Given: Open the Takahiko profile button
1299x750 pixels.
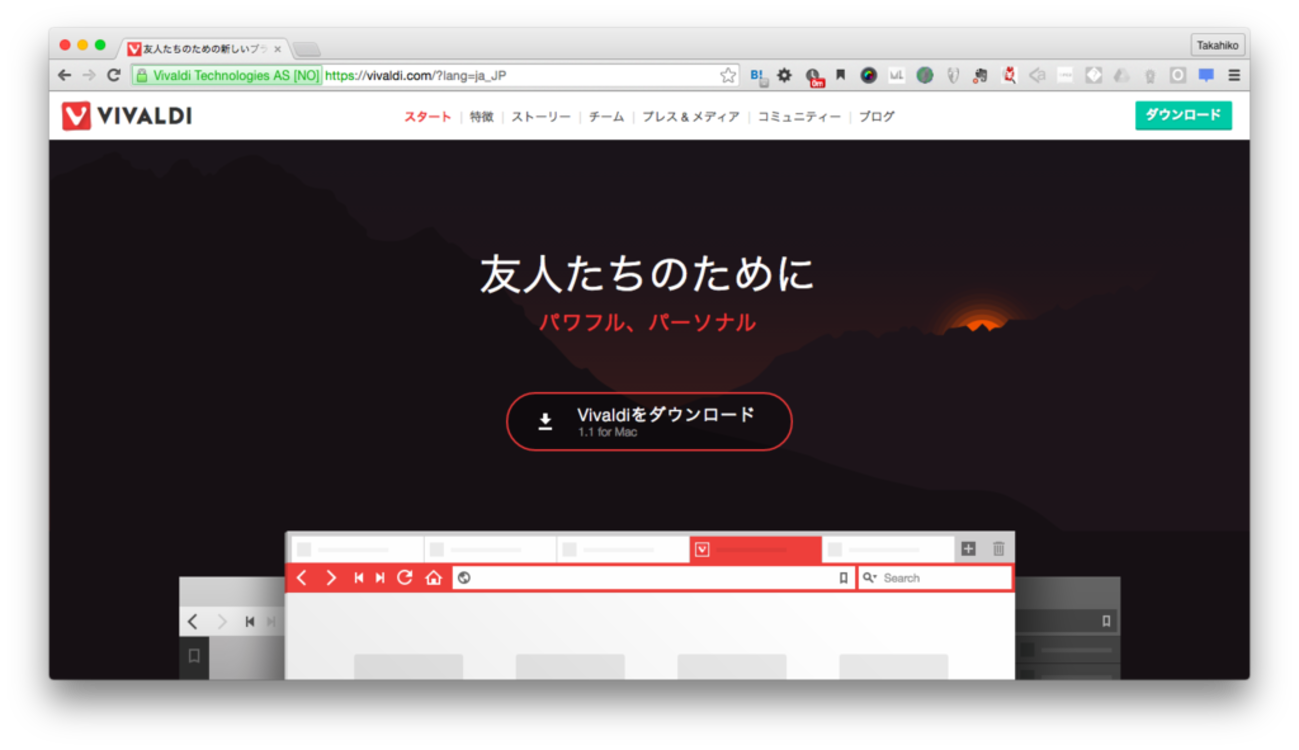Looking at the screenshot, I should 1217,45.
